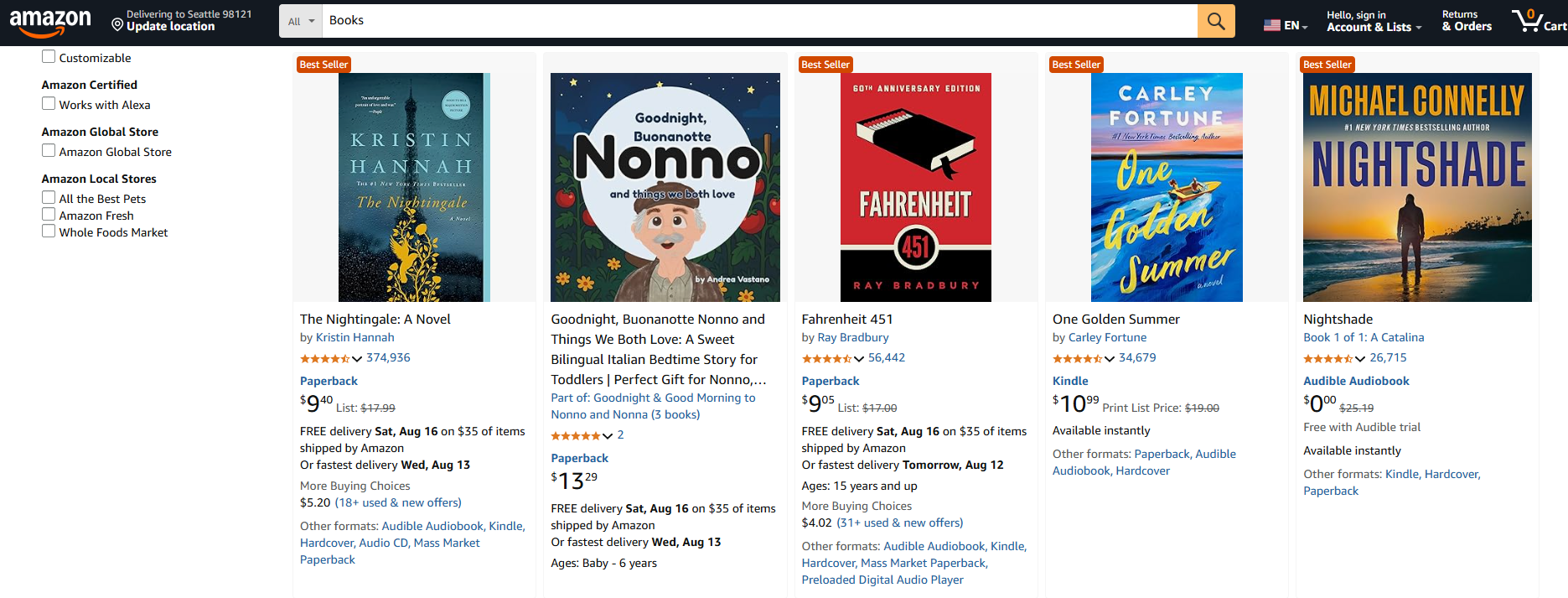This screenshot has width=1568, height=598.
Task: Click star rating for Fahrenheit 451
Action: tap(826, 359)
